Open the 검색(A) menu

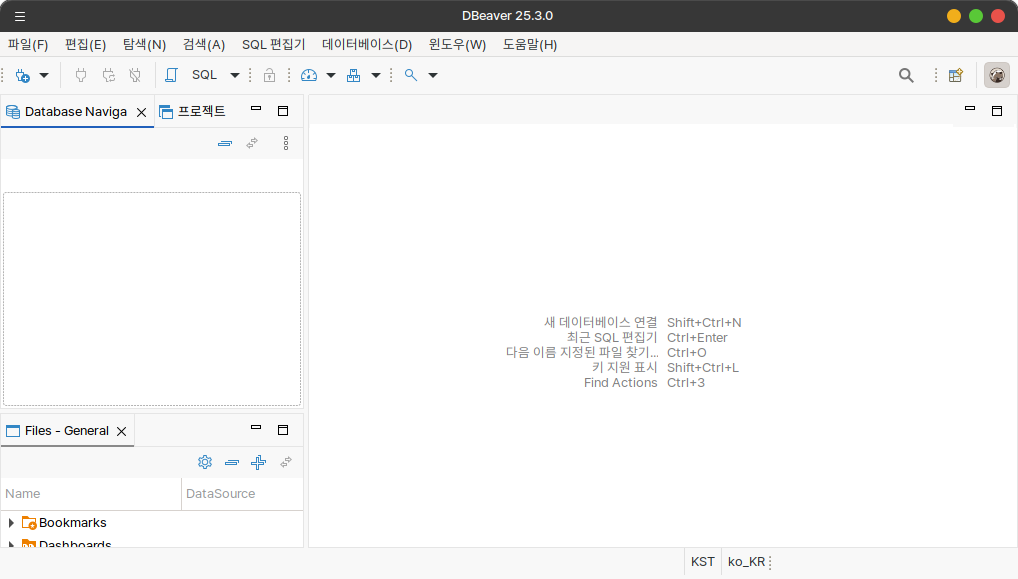204,45
